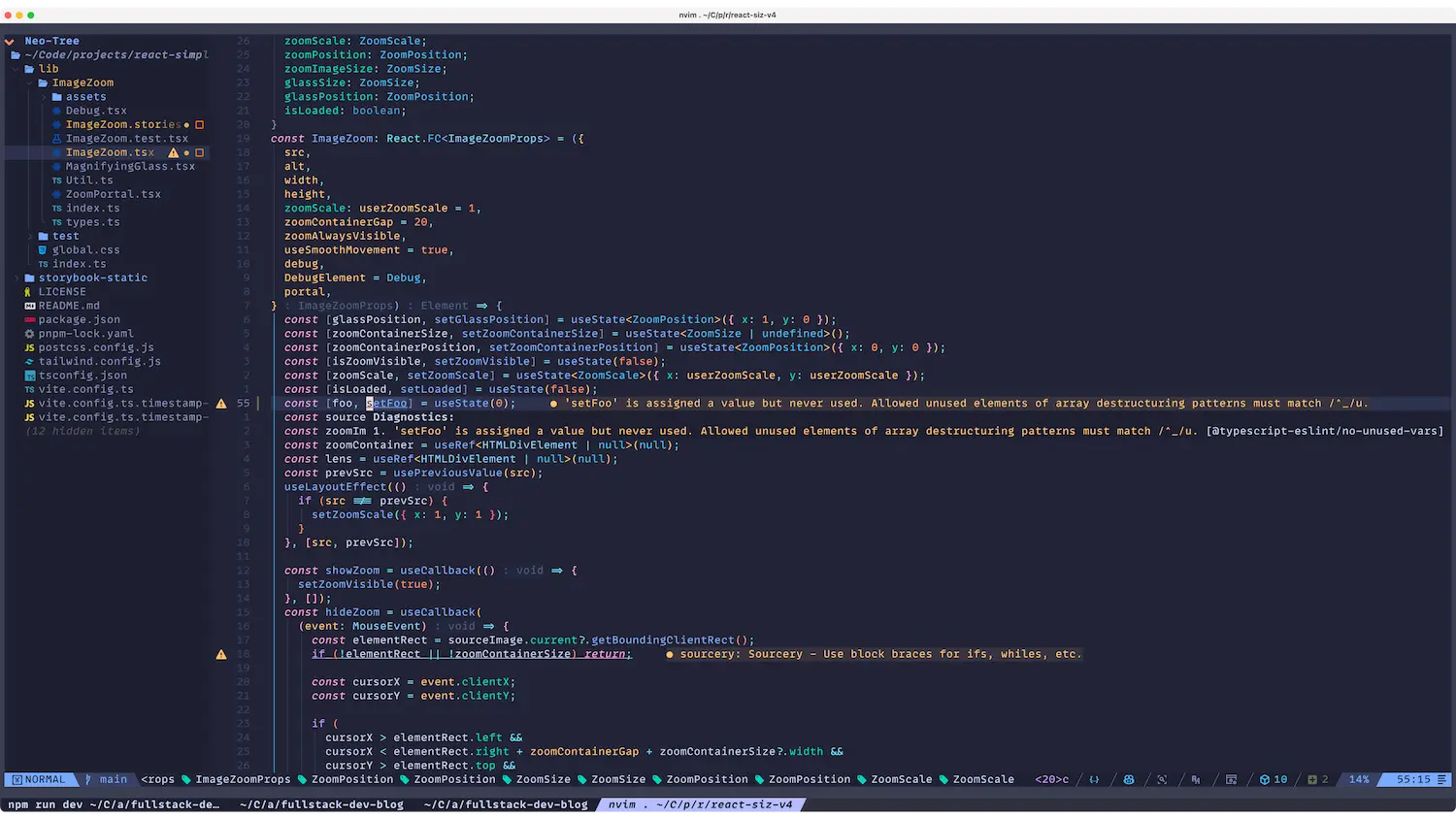Viewport: 1456px width, 819px height.
Task: Select the nvim react-siz-v4 tab
Action: (x=700, y=804)
